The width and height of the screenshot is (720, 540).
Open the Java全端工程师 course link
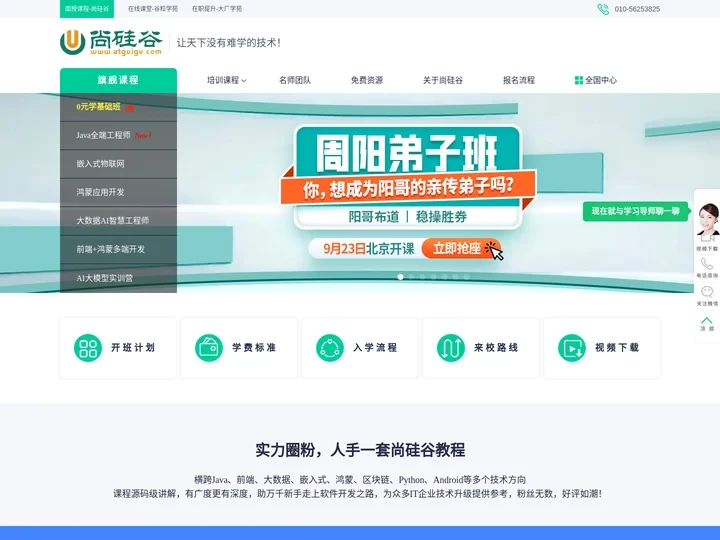click(x=103, y=135)
